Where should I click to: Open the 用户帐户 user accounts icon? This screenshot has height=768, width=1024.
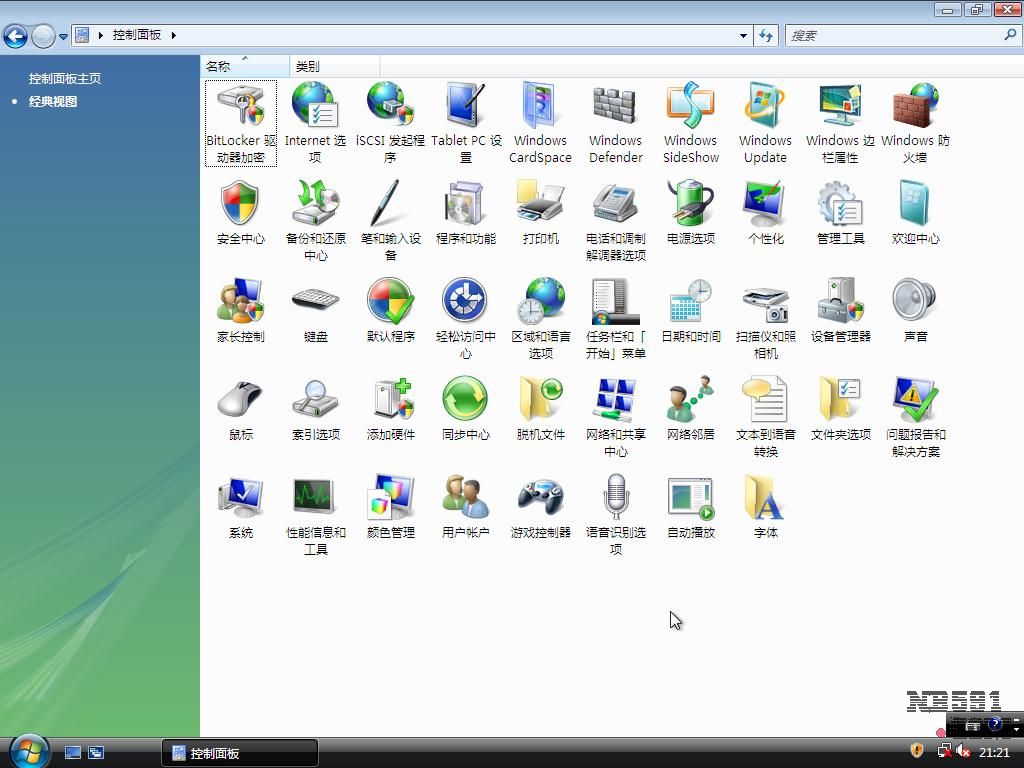click(x=465, y=499)
